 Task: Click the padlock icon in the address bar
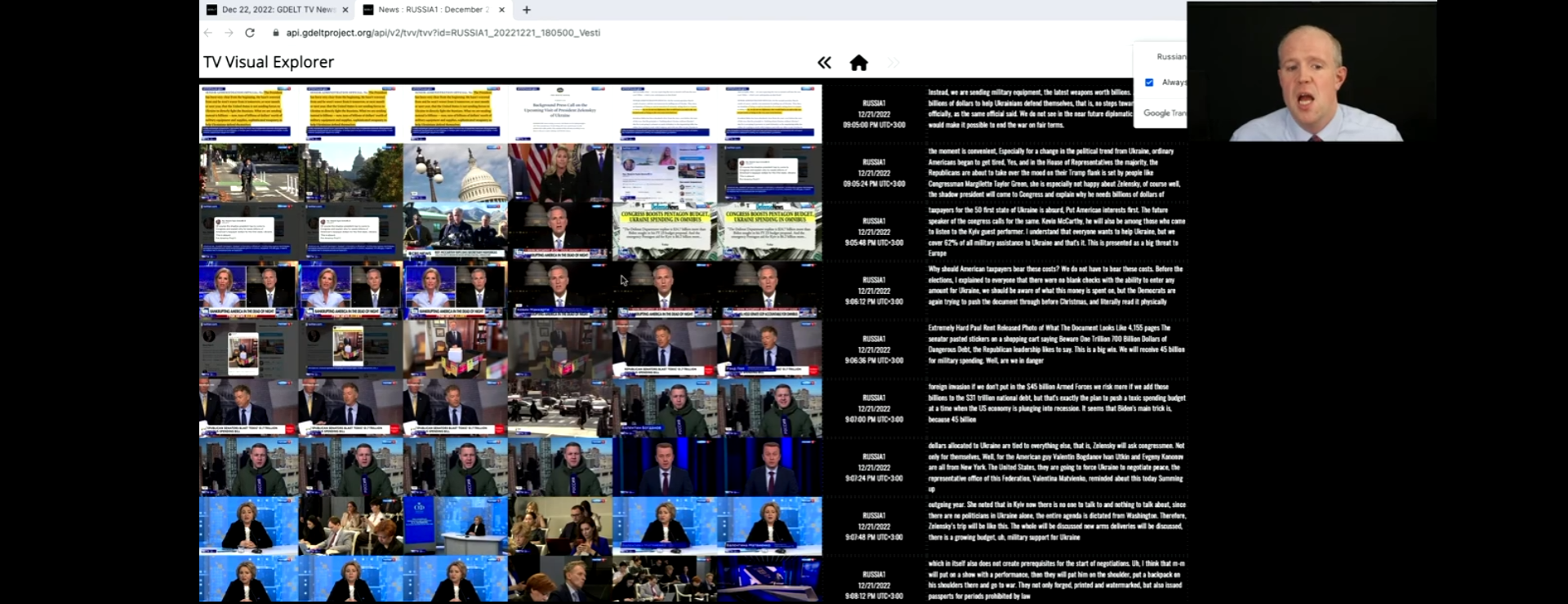(276, 33)
